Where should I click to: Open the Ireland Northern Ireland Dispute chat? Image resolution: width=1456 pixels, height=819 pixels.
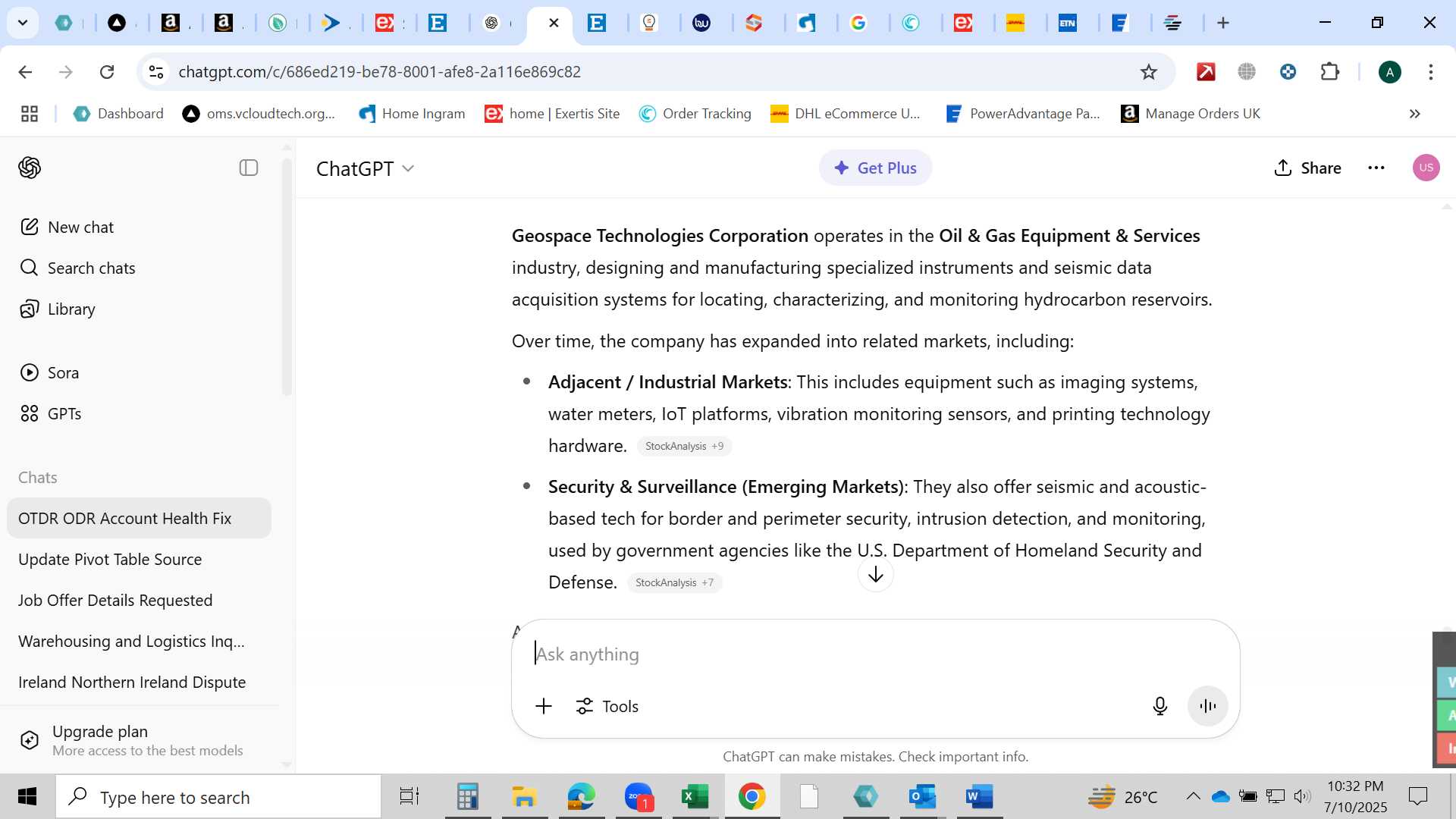pyautogui.click(x=139, y=682)
